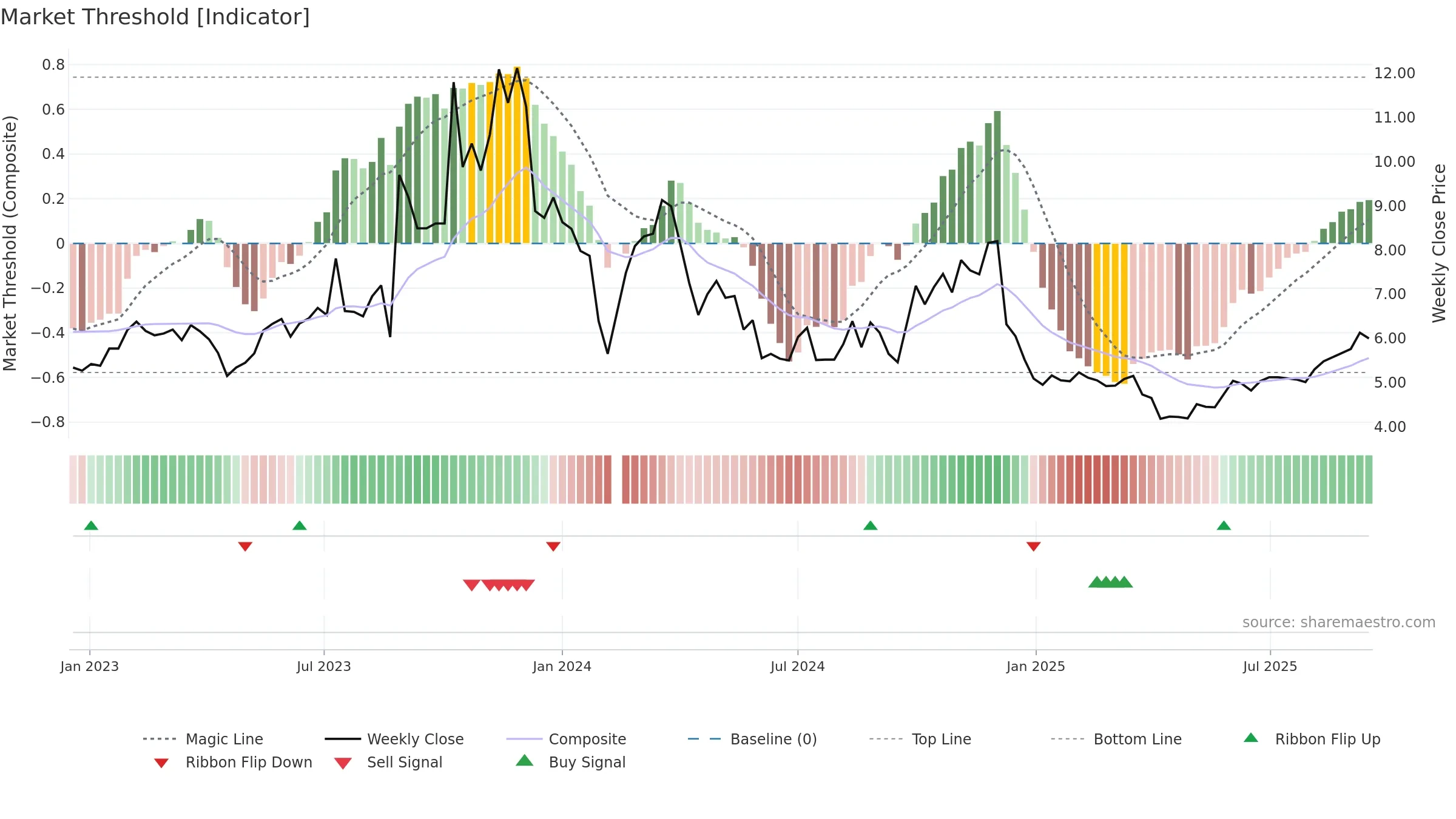1456x819 pixels.
Task: Click the 4.00 price axis label
Action: pyautogui.click(x=1390, y=426)
